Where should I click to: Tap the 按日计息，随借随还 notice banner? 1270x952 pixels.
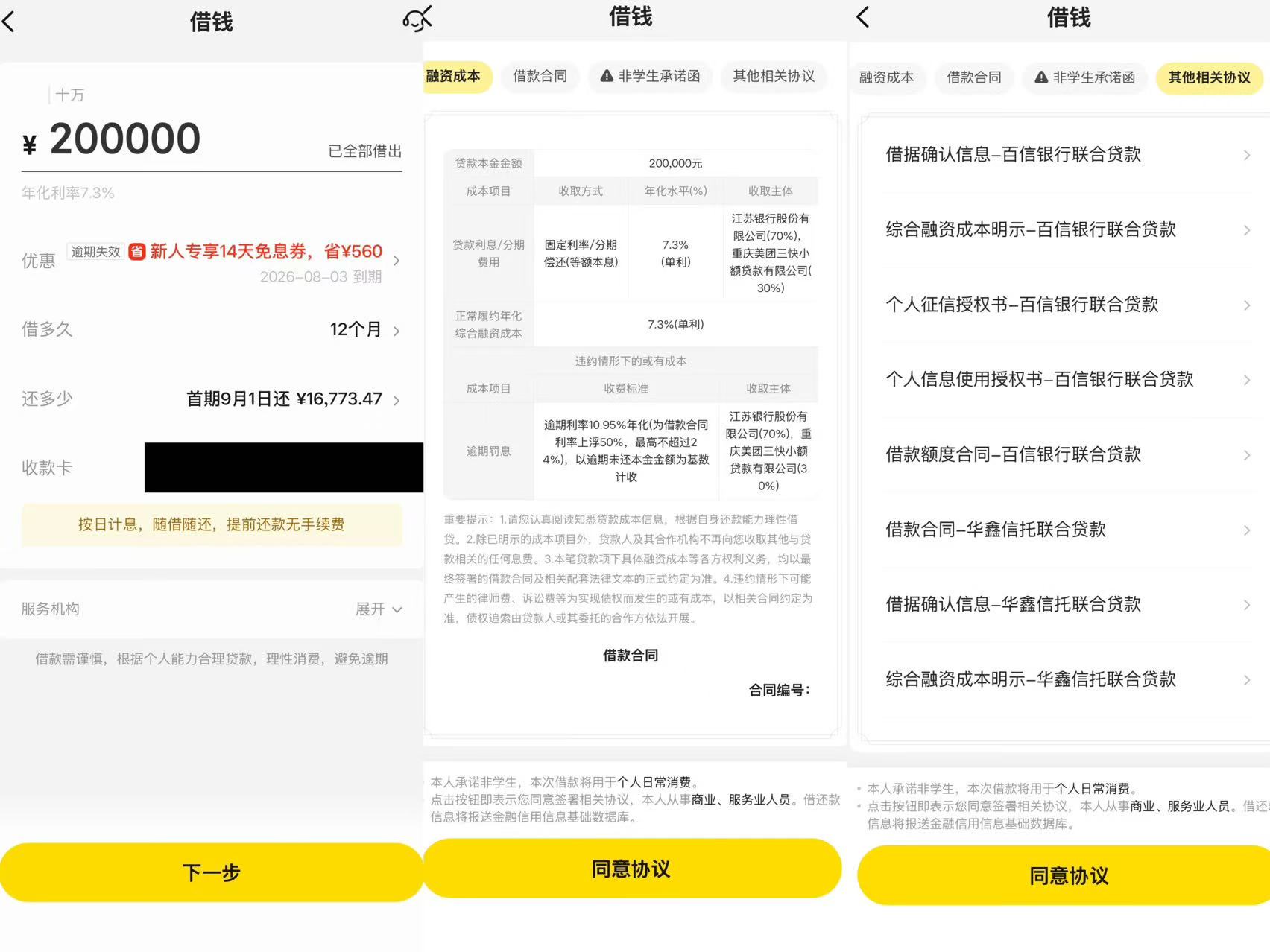212,524
